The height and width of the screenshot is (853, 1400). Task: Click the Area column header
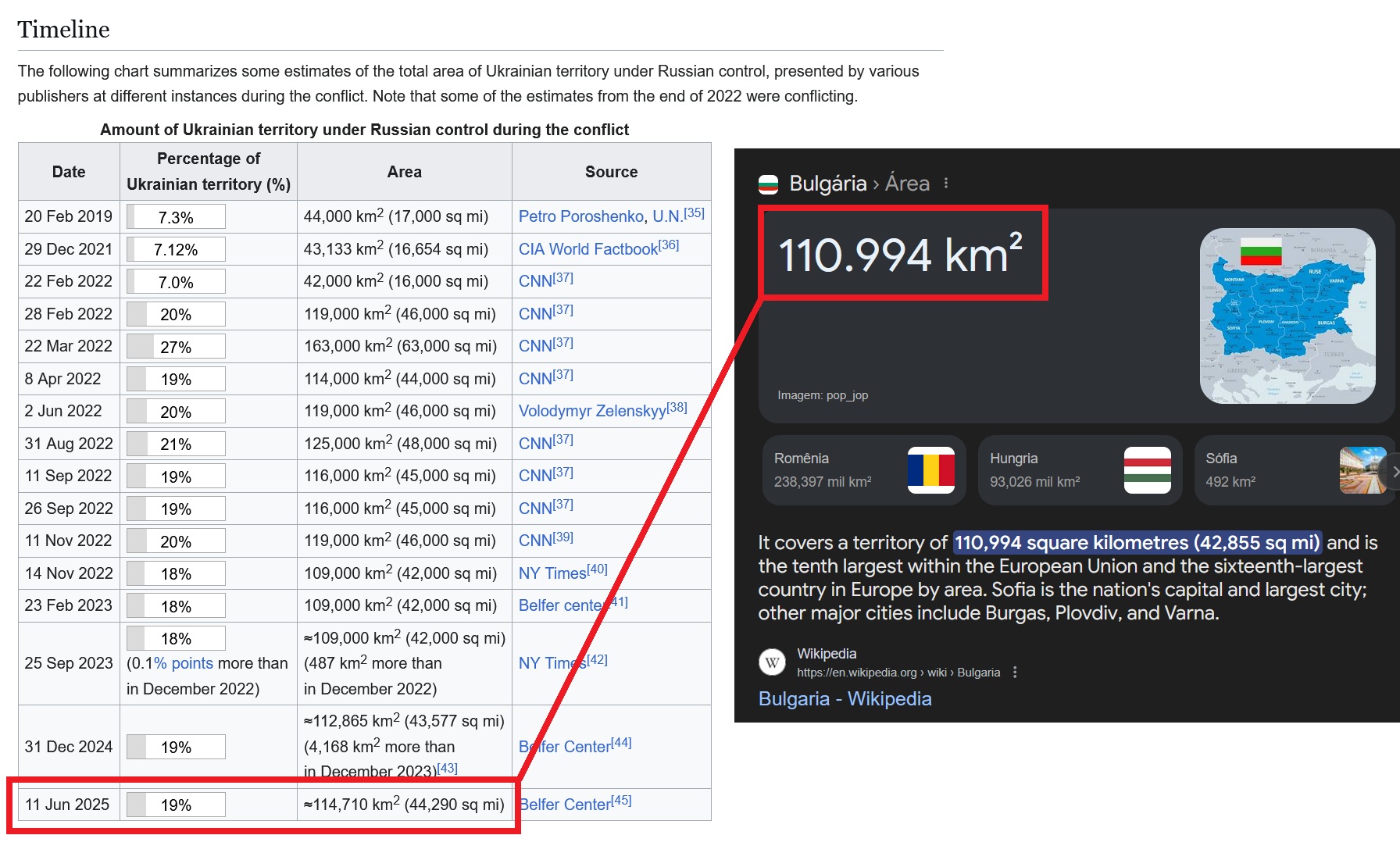(405, 172)
